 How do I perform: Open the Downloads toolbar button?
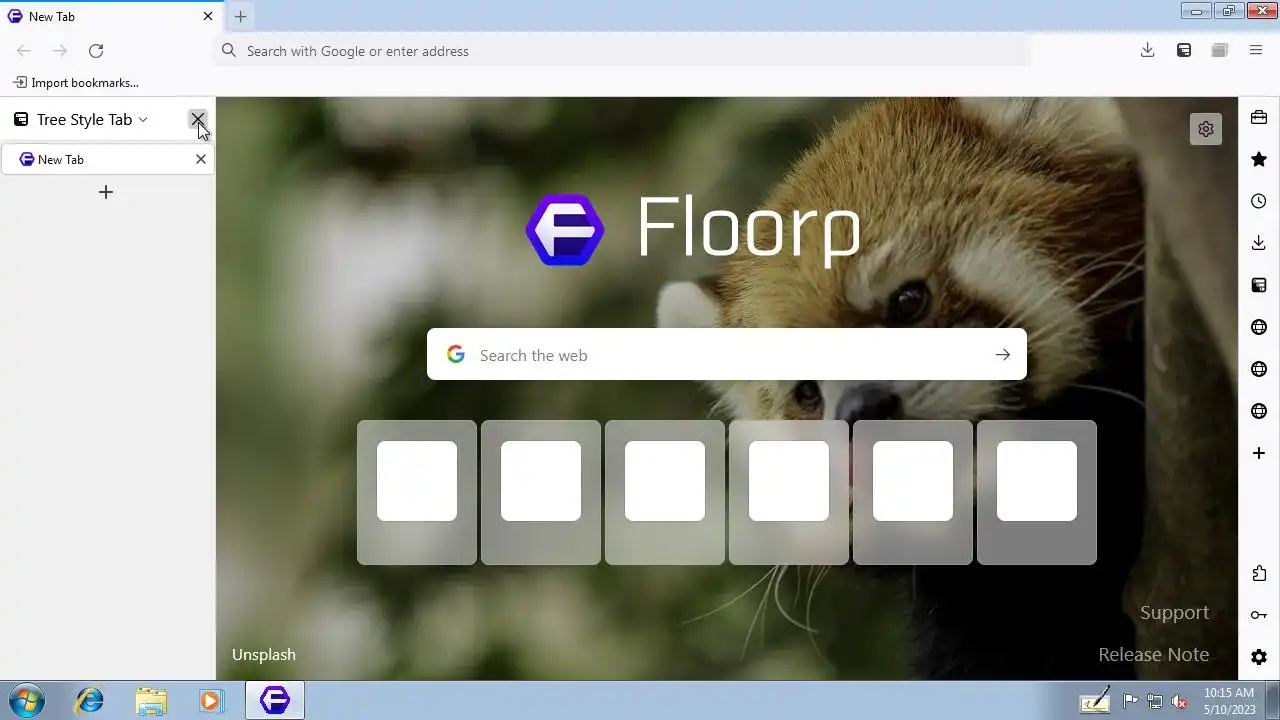(1148, 50)
